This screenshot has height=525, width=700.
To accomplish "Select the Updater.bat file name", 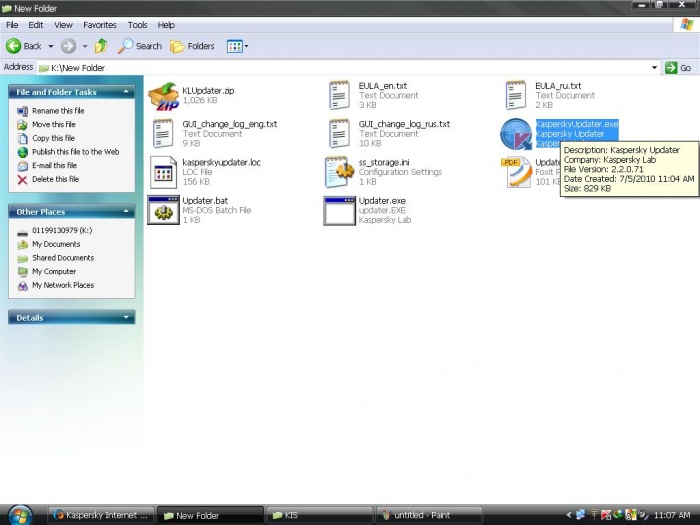I will pos(205,201).
